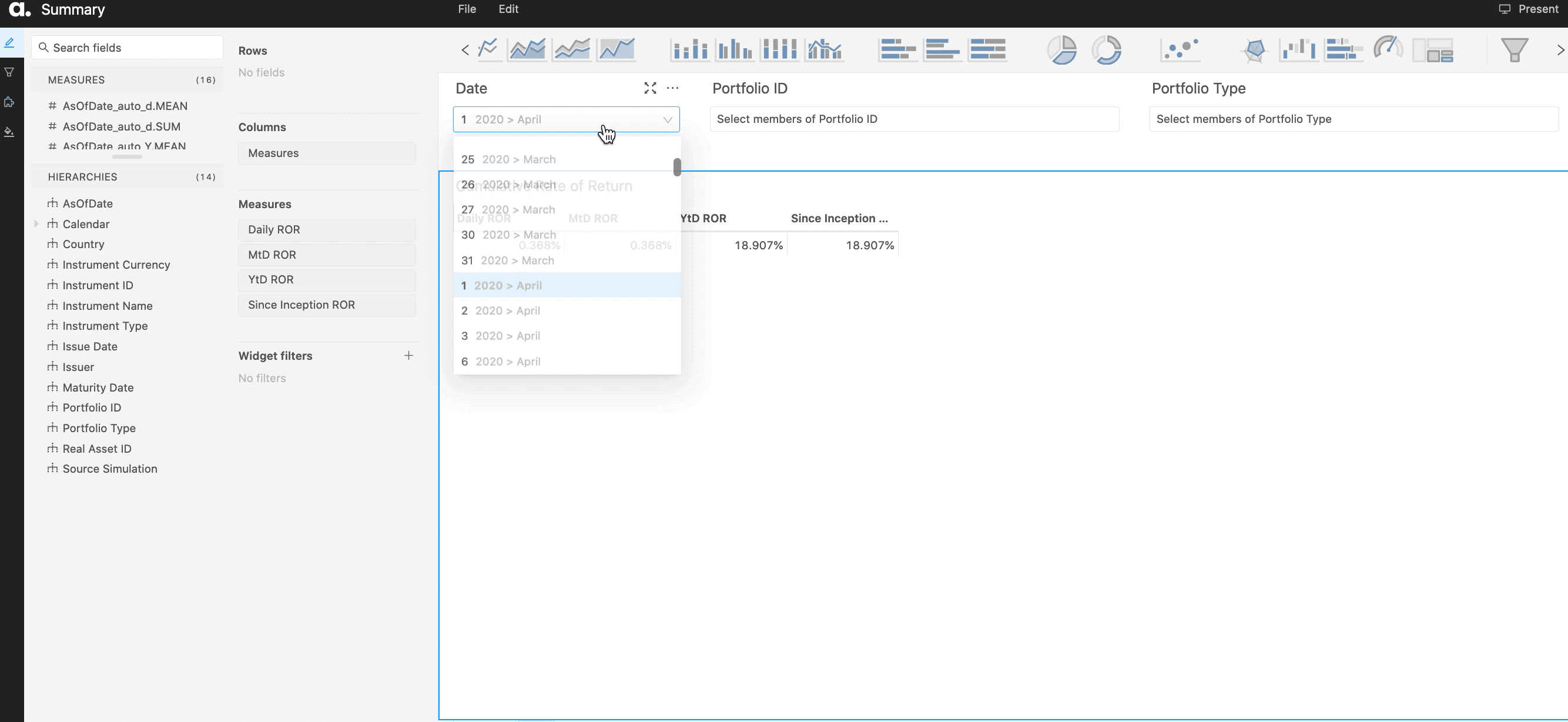Open Portfolio Type member selector
The image size is (1568, 722).
tap(1353, 119)
